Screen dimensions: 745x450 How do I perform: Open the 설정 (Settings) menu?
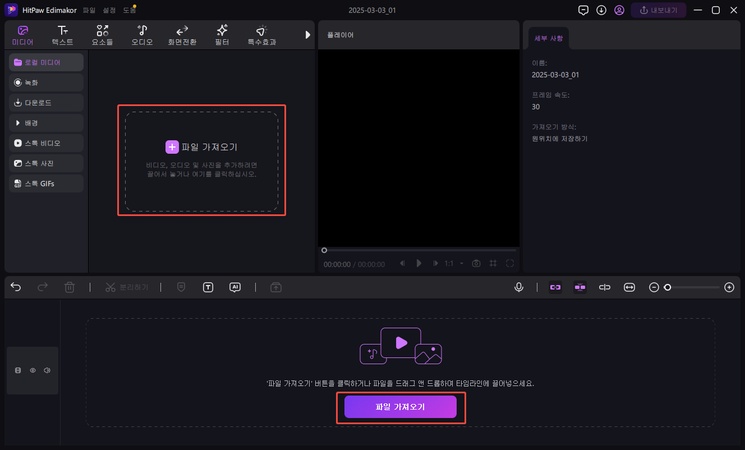point(109,10)
